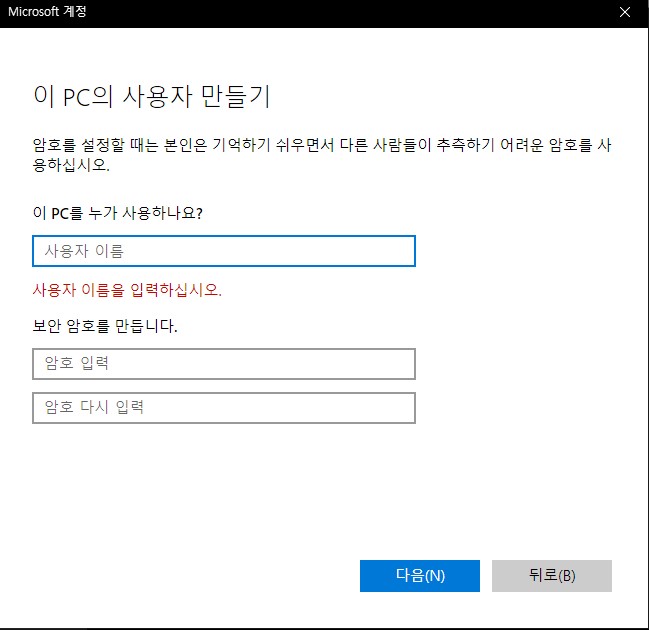Continue with the 다음(N) button

point(420,576)
